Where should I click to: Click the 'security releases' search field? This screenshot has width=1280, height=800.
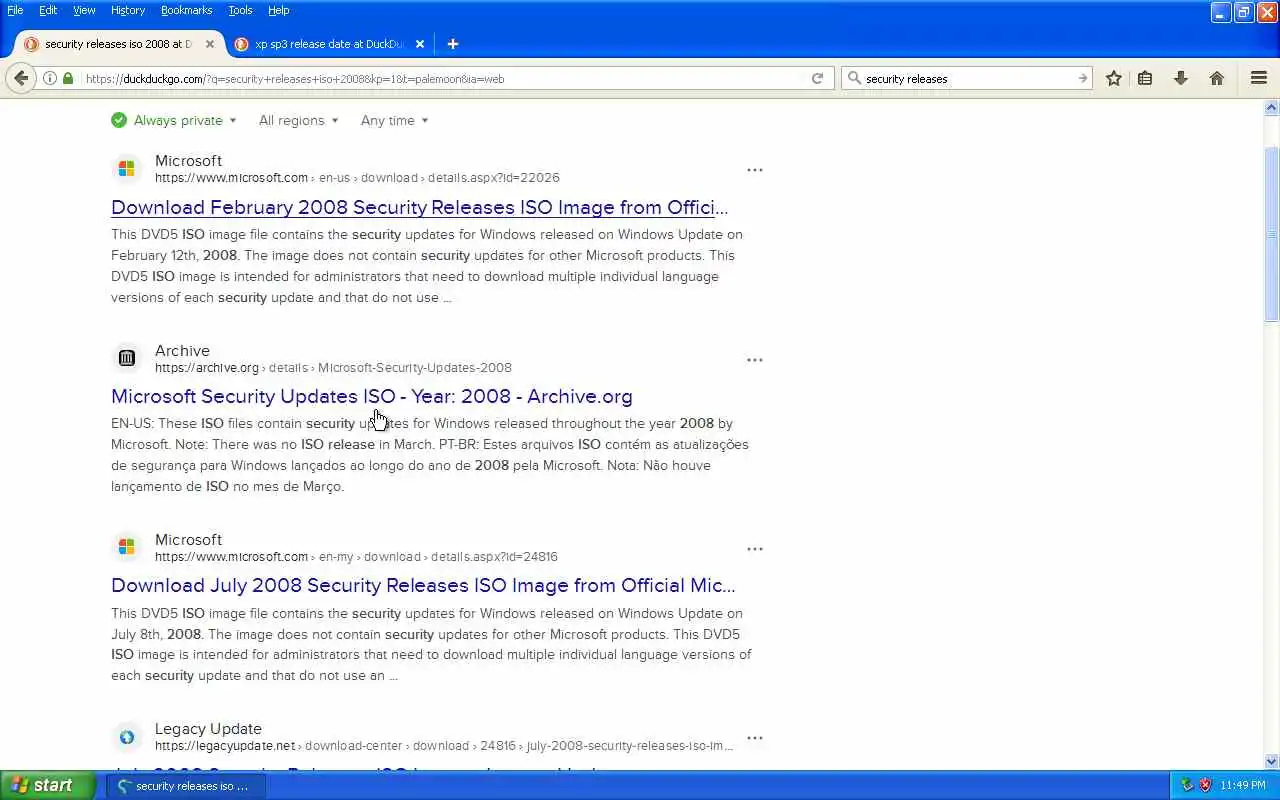coord(968,78)
